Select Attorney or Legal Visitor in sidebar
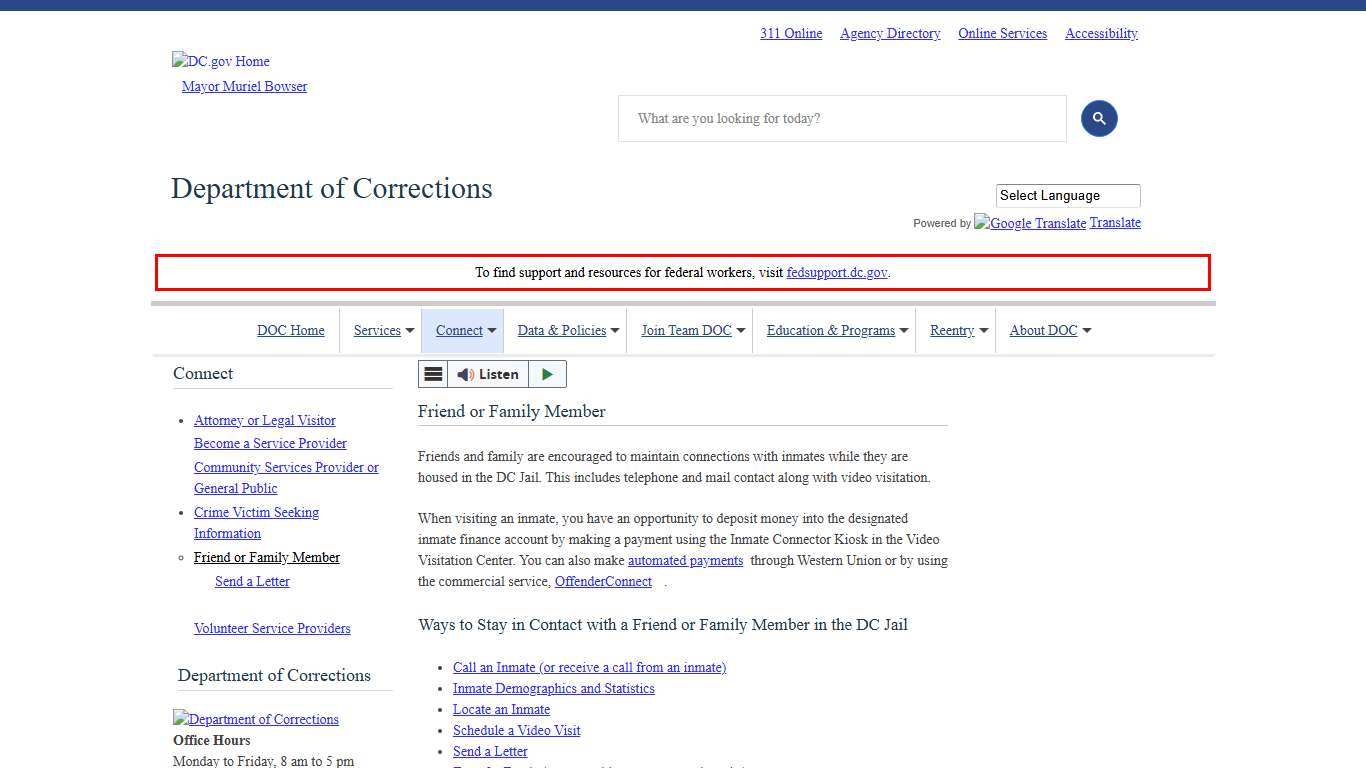1366x768 pixels. (264, 420)
